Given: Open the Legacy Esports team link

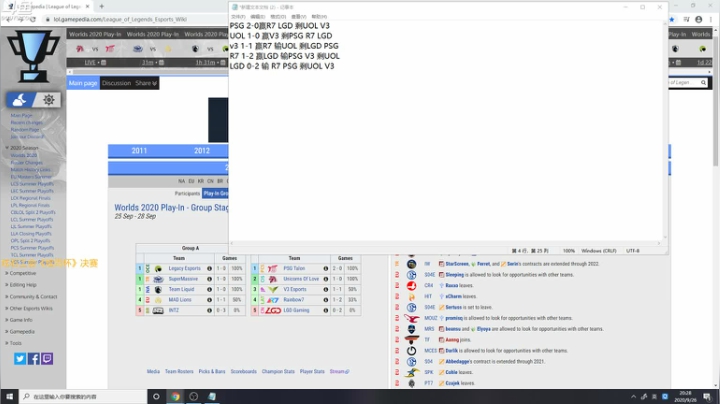Looking at the screenshot, I should pyautogui.click(x=185, y=269).
